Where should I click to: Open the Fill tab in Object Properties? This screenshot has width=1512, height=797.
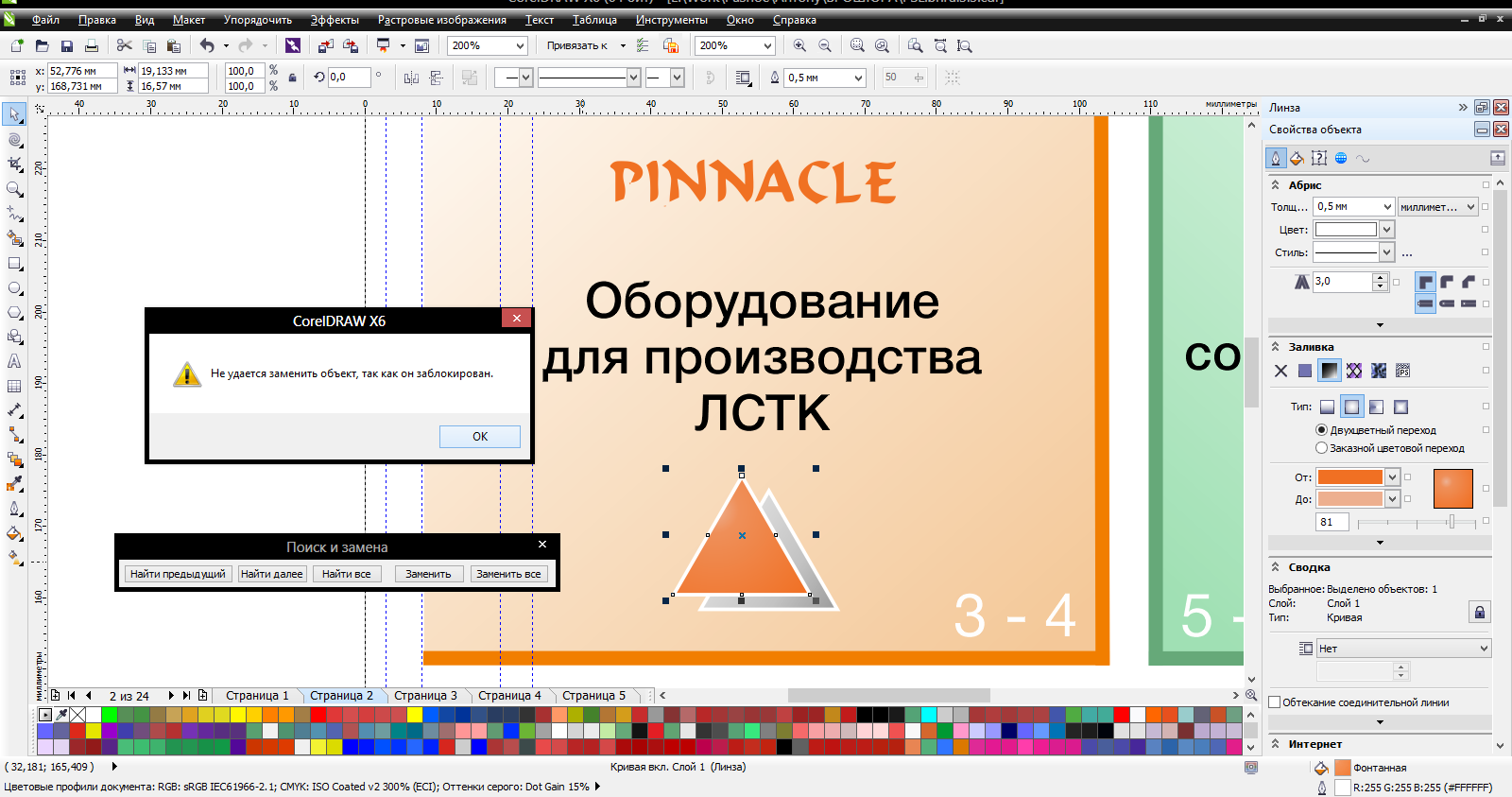click(1297, 158)
